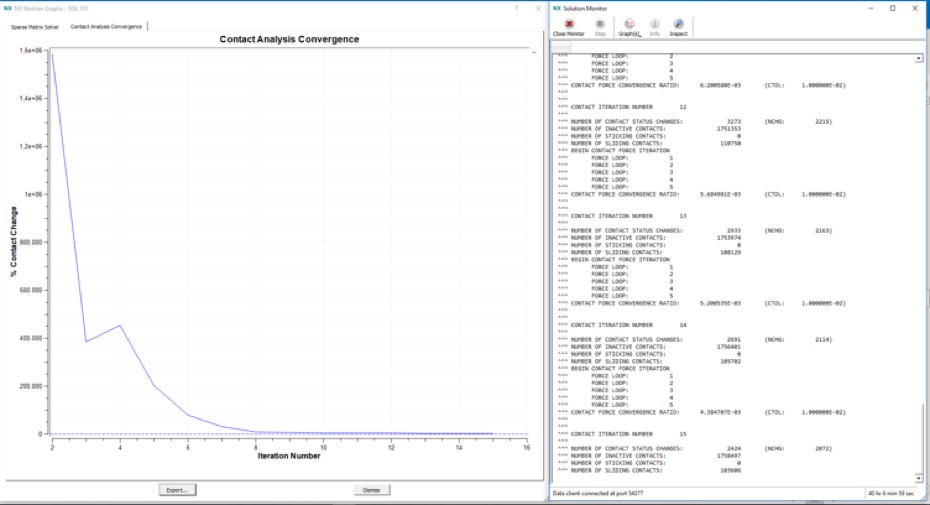Click the NX logo in Nastran Graphs title

pos(8,8)
